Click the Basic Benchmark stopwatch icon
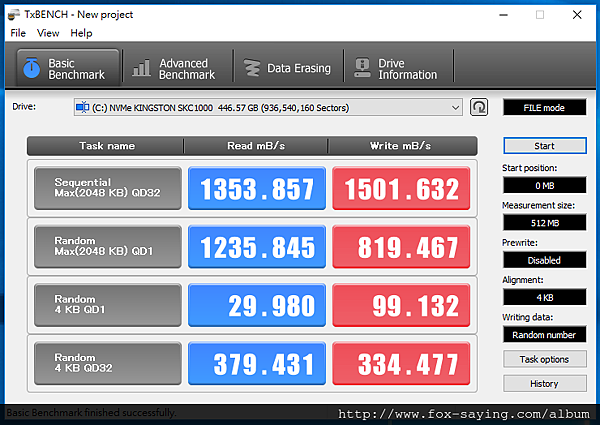The height and width of the screenshot is (425, 600). tap(31, 68)
